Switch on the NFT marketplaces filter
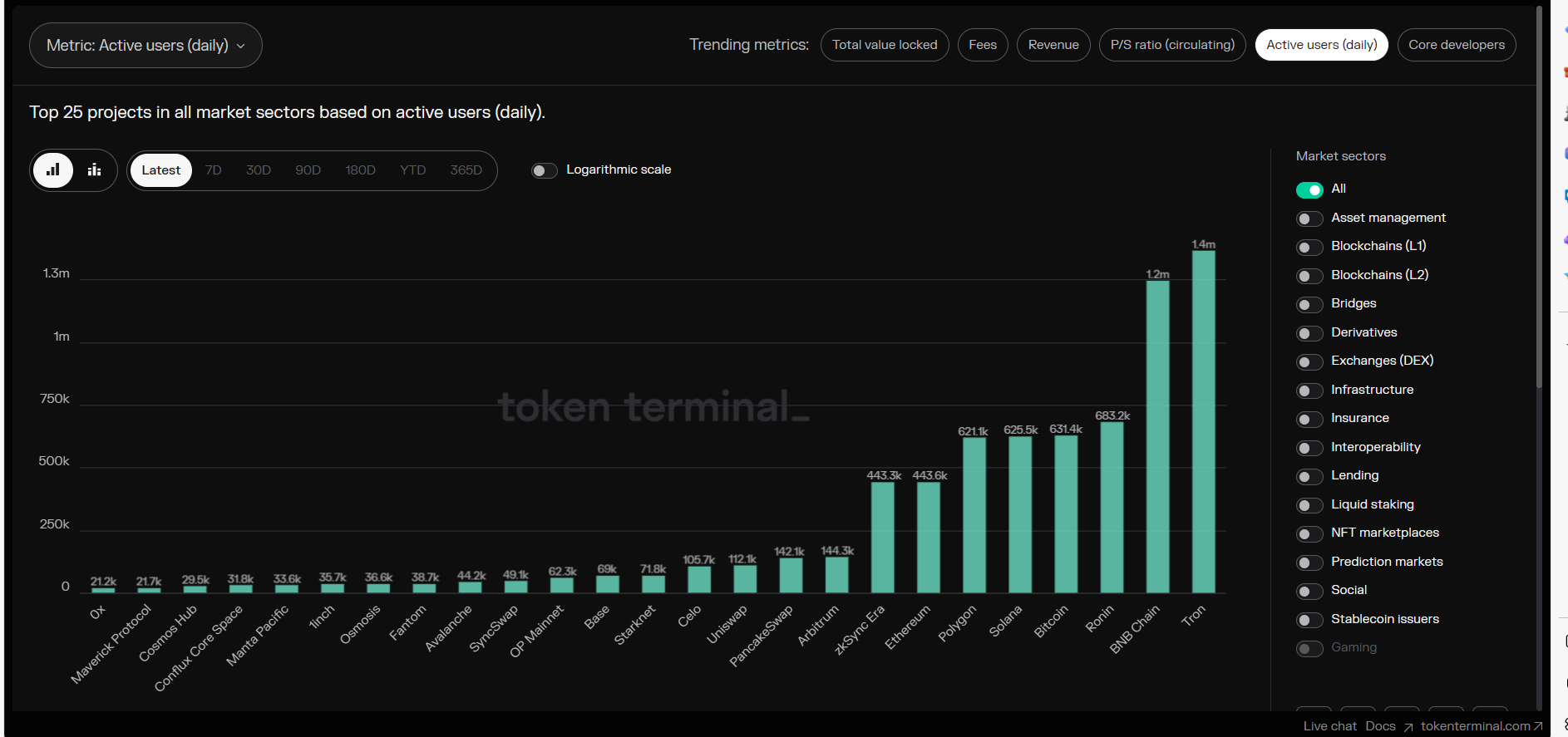This screenshot has height=737, width=1568. 1309,534
